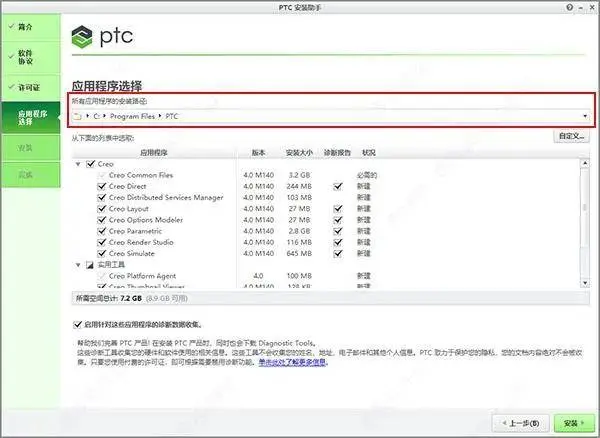Screen dimensions: 600x438
Task: Collapse the Creo application group
Action: (78, 164)
